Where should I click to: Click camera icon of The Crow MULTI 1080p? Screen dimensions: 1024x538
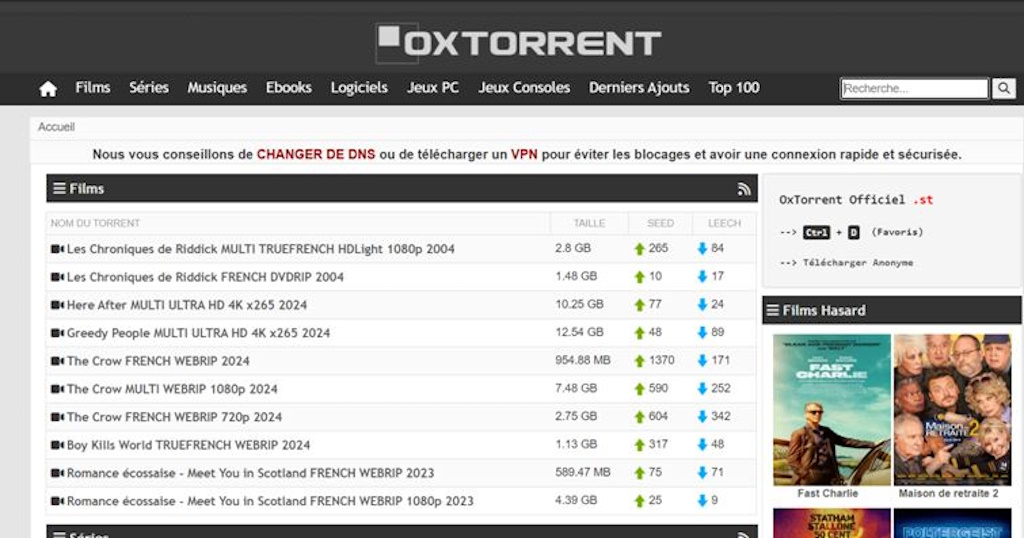(x=57, y=389)
